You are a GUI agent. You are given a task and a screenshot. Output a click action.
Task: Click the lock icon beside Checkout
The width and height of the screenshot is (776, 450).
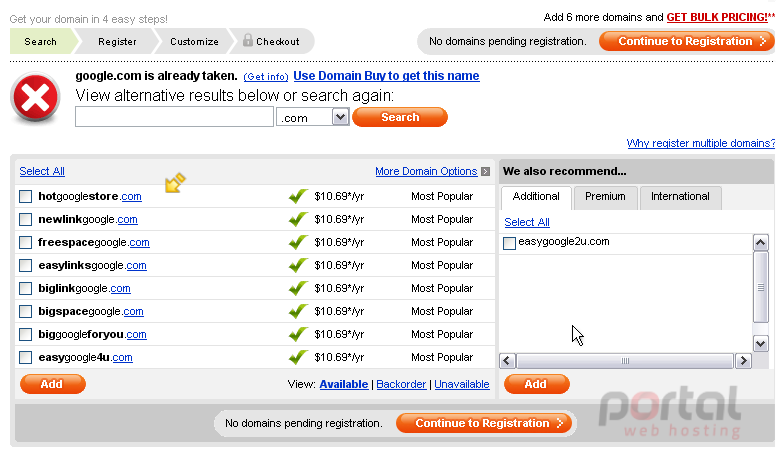[x=248, y=40]
